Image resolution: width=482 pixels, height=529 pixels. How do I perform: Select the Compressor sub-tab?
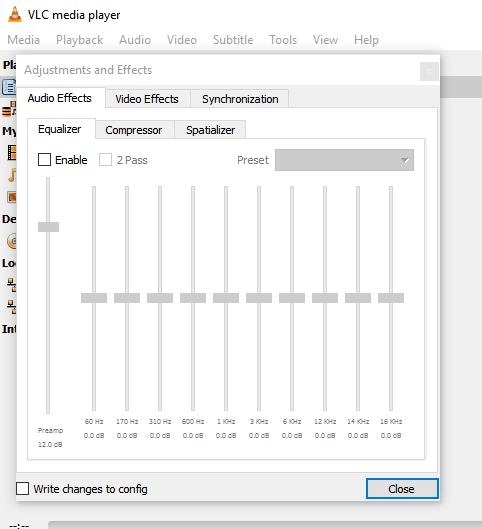pyautogui.click(x=134, y=130)
